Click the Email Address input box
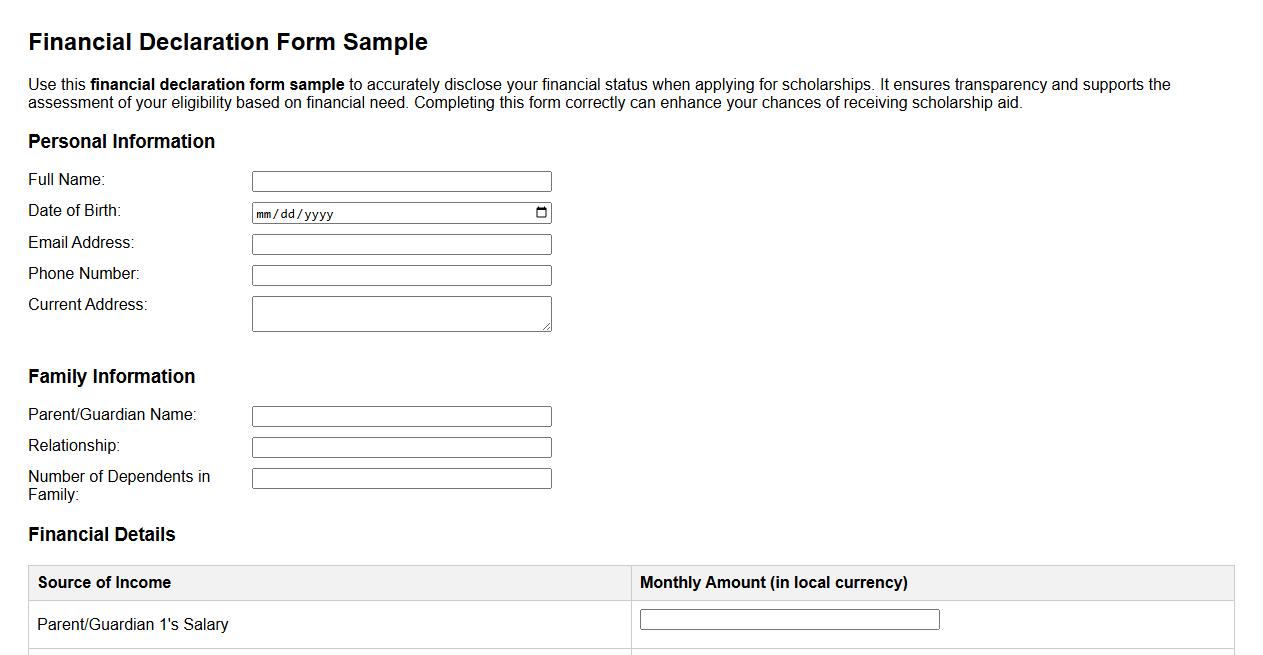 tap(401, 244)
